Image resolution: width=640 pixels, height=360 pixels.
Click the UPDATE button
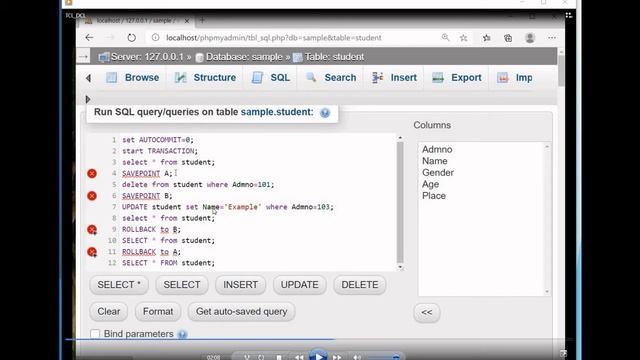(300, 285)
